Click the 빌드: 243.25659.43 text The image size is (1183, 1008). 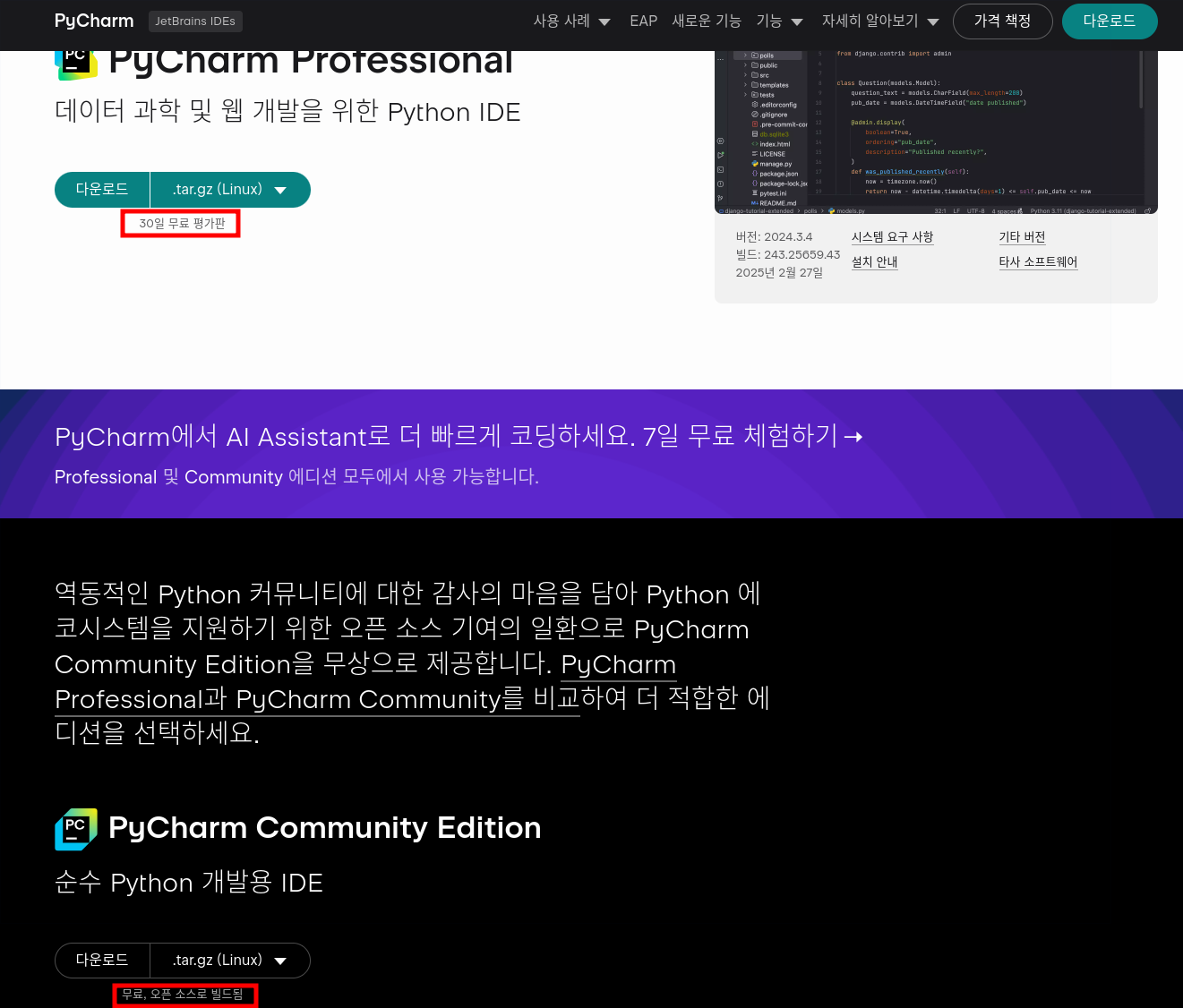coord(788,255)
